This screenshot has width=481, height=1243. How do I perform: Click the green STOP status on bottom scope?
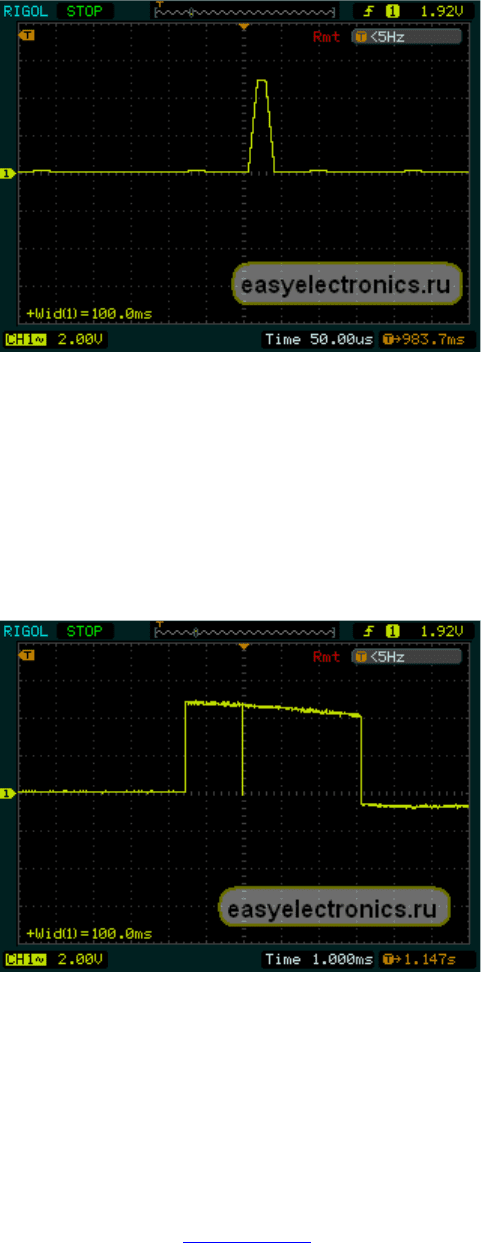click(x=84, y=633)
